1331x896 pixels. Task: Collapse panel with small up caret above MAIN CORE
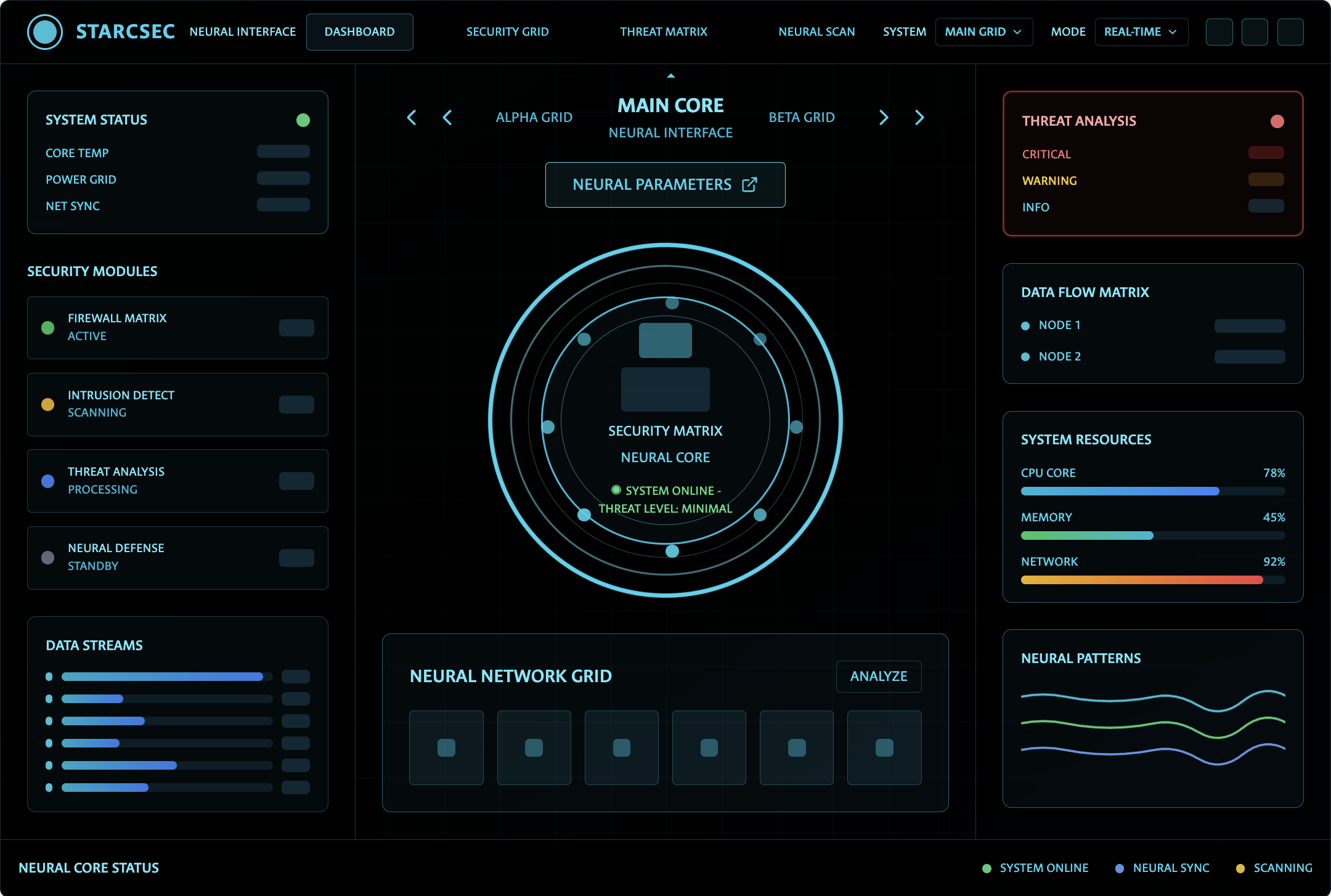pos(671,76)
